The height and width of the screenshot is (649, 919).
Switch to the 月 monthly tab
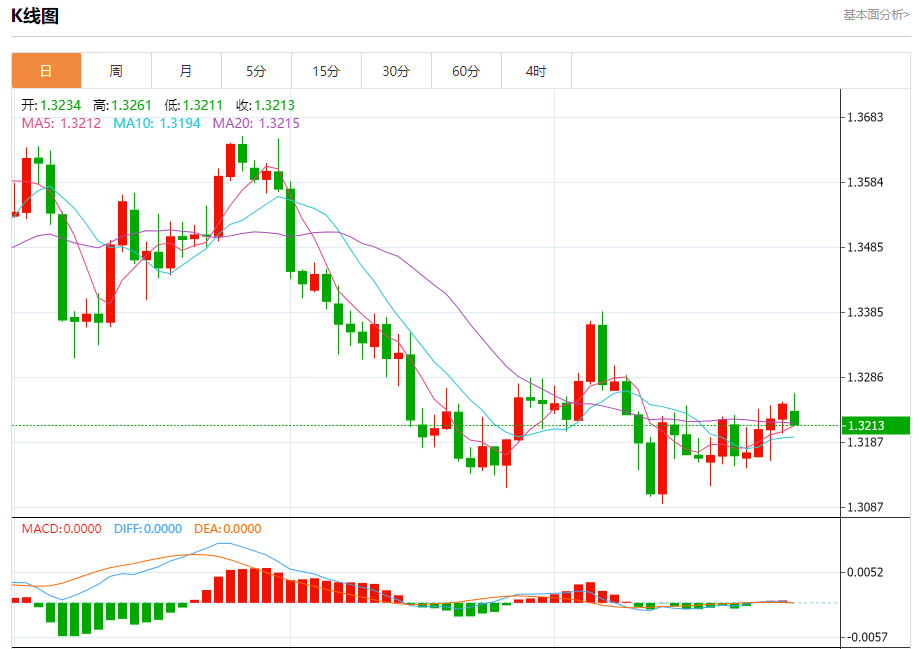coord(186,71)
